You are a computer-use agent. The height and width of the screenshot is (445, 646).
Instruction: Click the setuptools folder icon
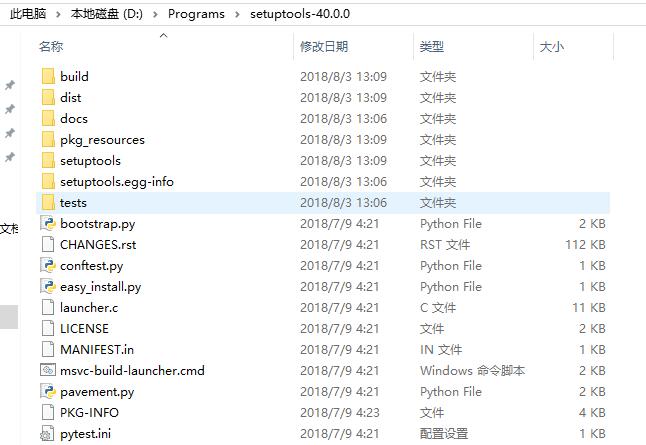[48, 161]
